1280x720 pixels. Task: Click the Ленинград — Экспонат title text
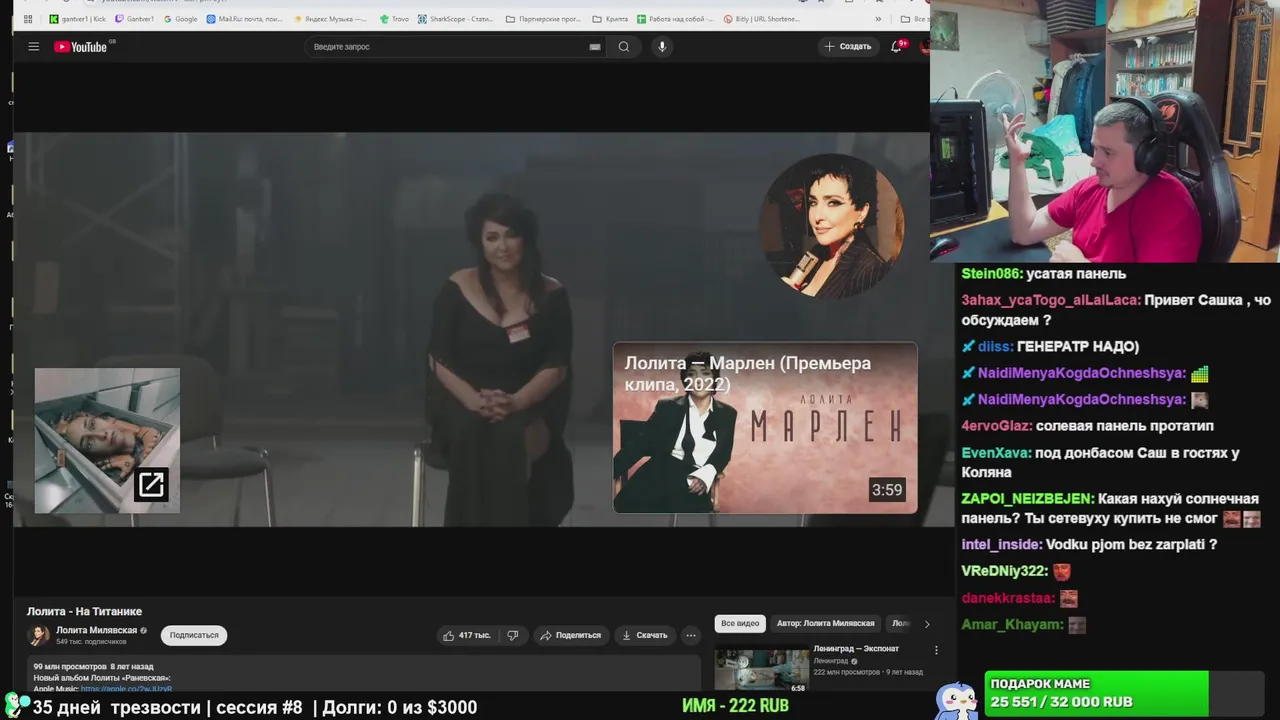click(x=856, y=649)
